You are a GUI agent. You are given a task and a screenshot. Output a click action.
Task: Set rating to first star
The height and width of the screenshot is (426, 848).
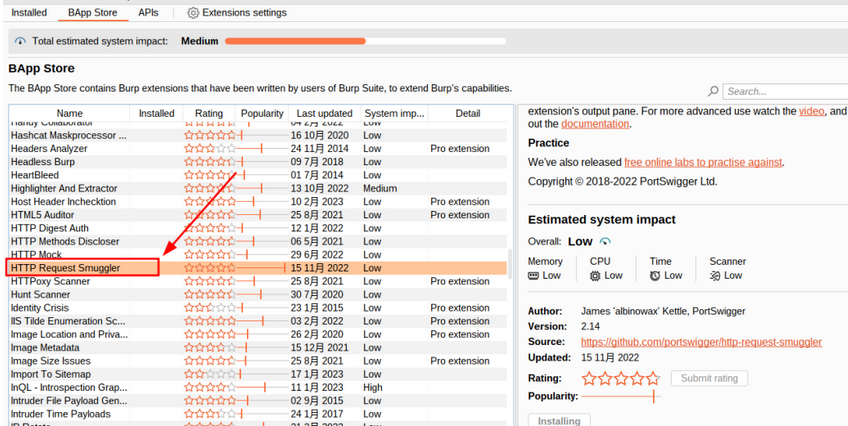589,378
